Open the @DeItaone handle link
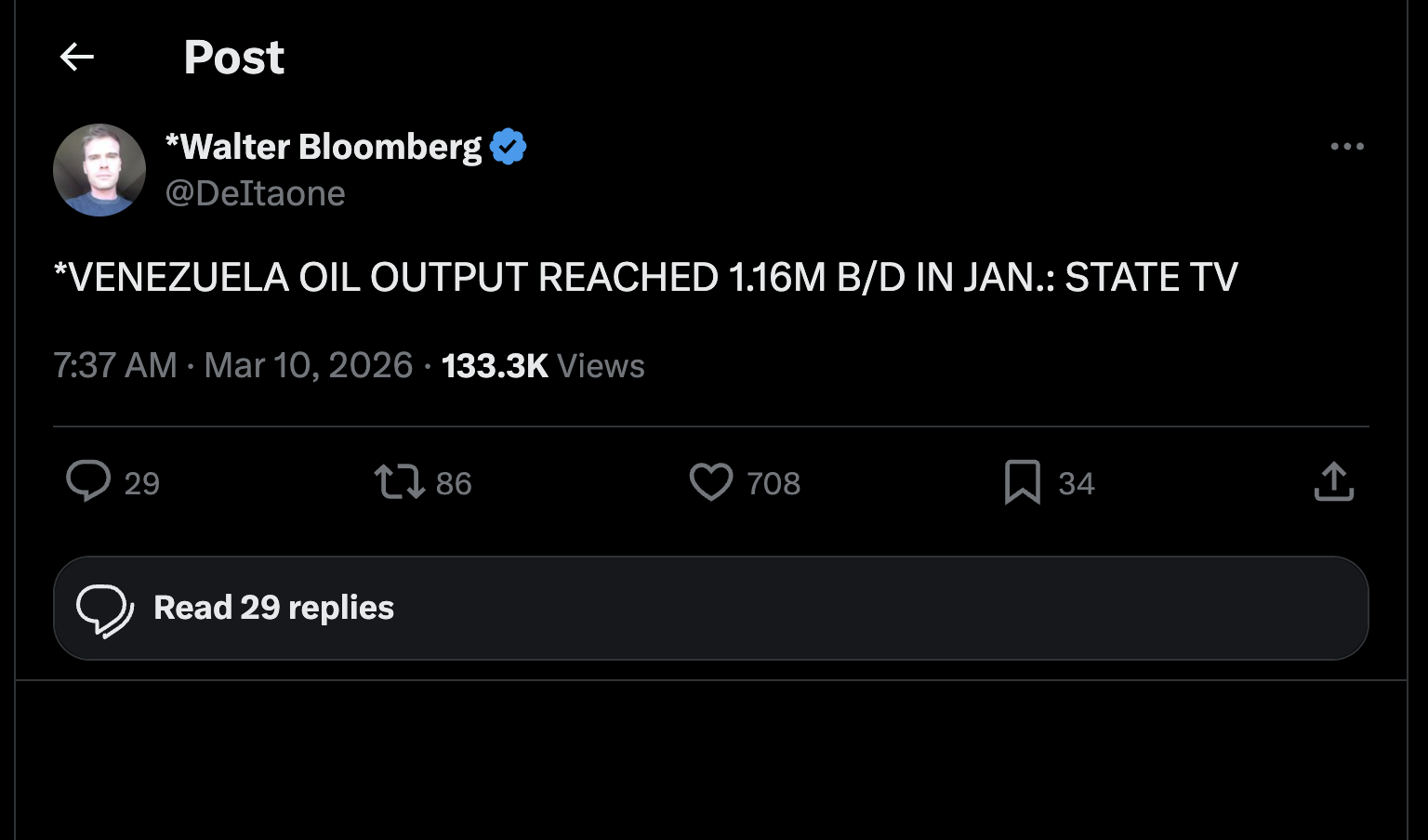The image size is (1428, 840). [x=256, y=193]
